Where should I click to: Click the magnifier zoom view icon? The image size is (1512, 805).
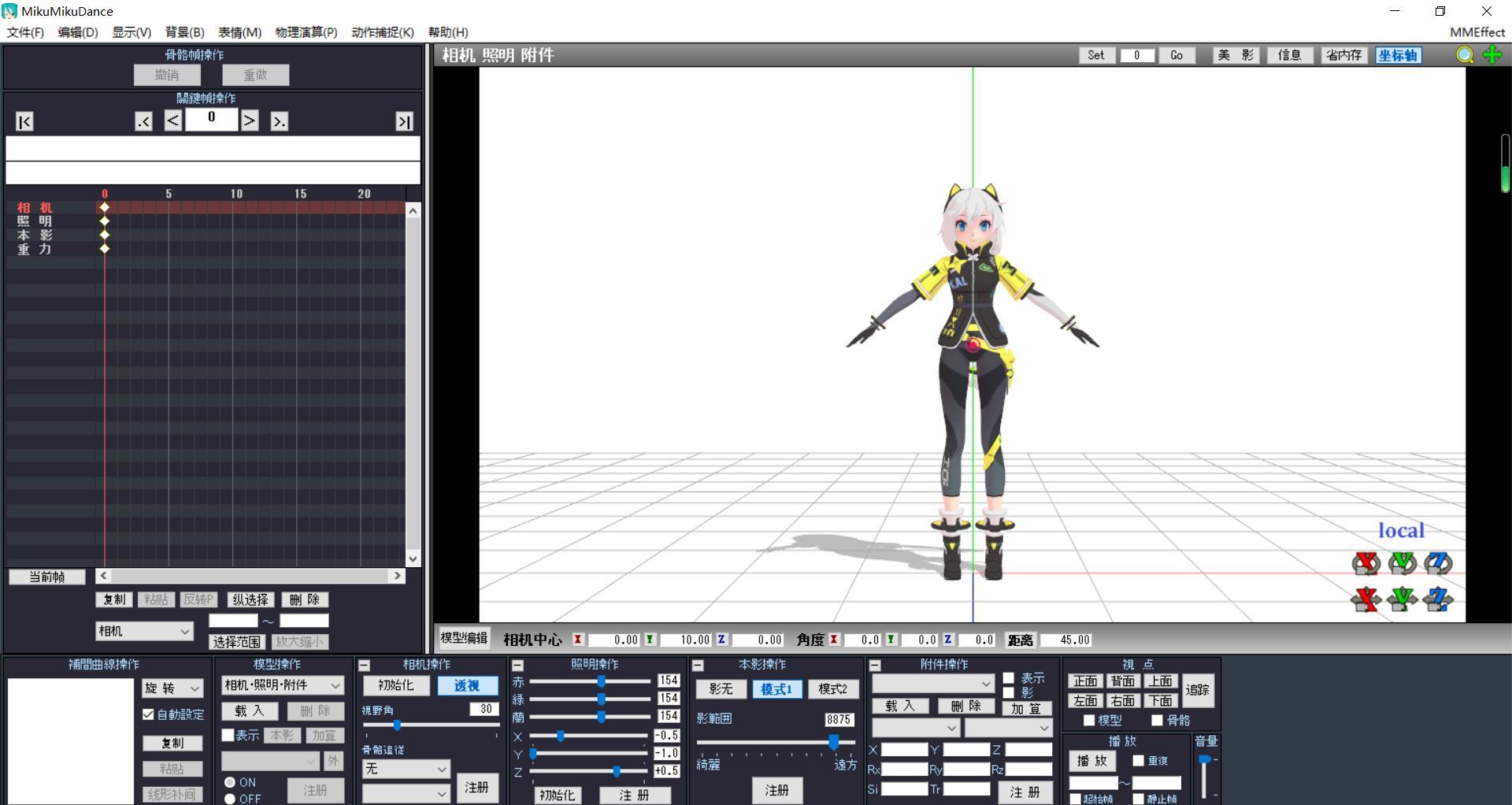tap(1465, 55)
